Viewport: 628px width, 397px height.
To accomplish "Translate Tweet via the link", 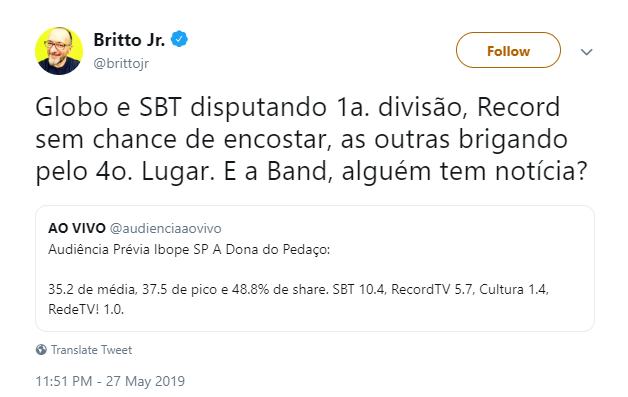I will tap(91, 350).
